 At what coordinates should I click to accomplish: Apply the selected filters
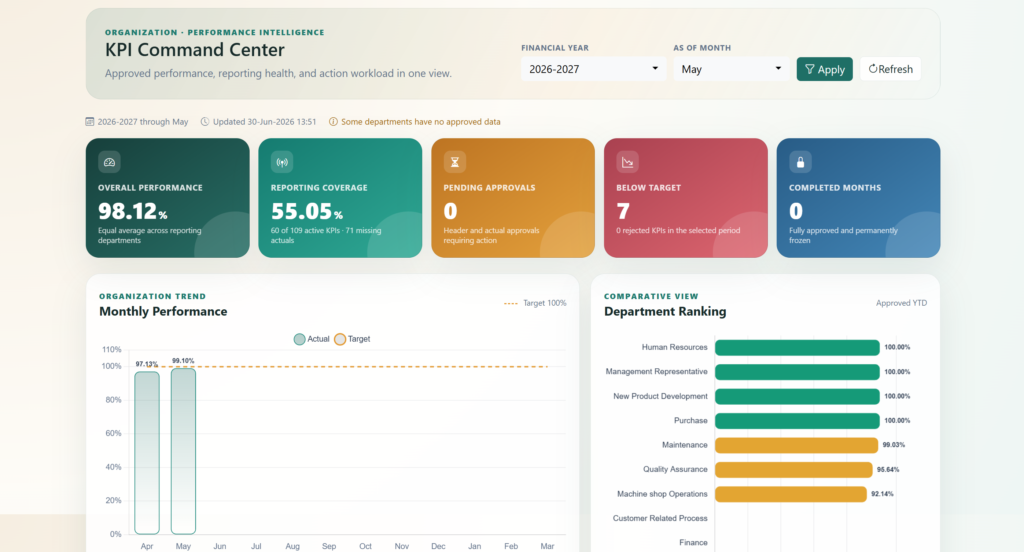(x=824, y=69)
